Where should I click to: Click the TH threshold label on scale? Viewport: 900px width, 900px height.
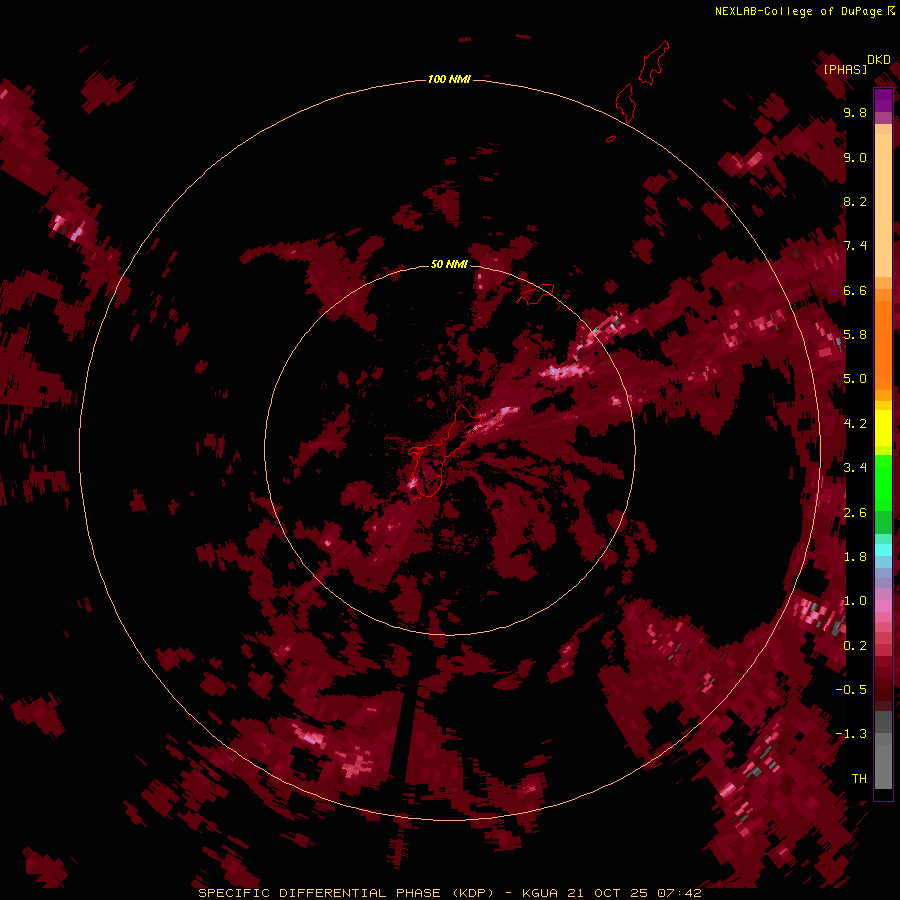859,779
